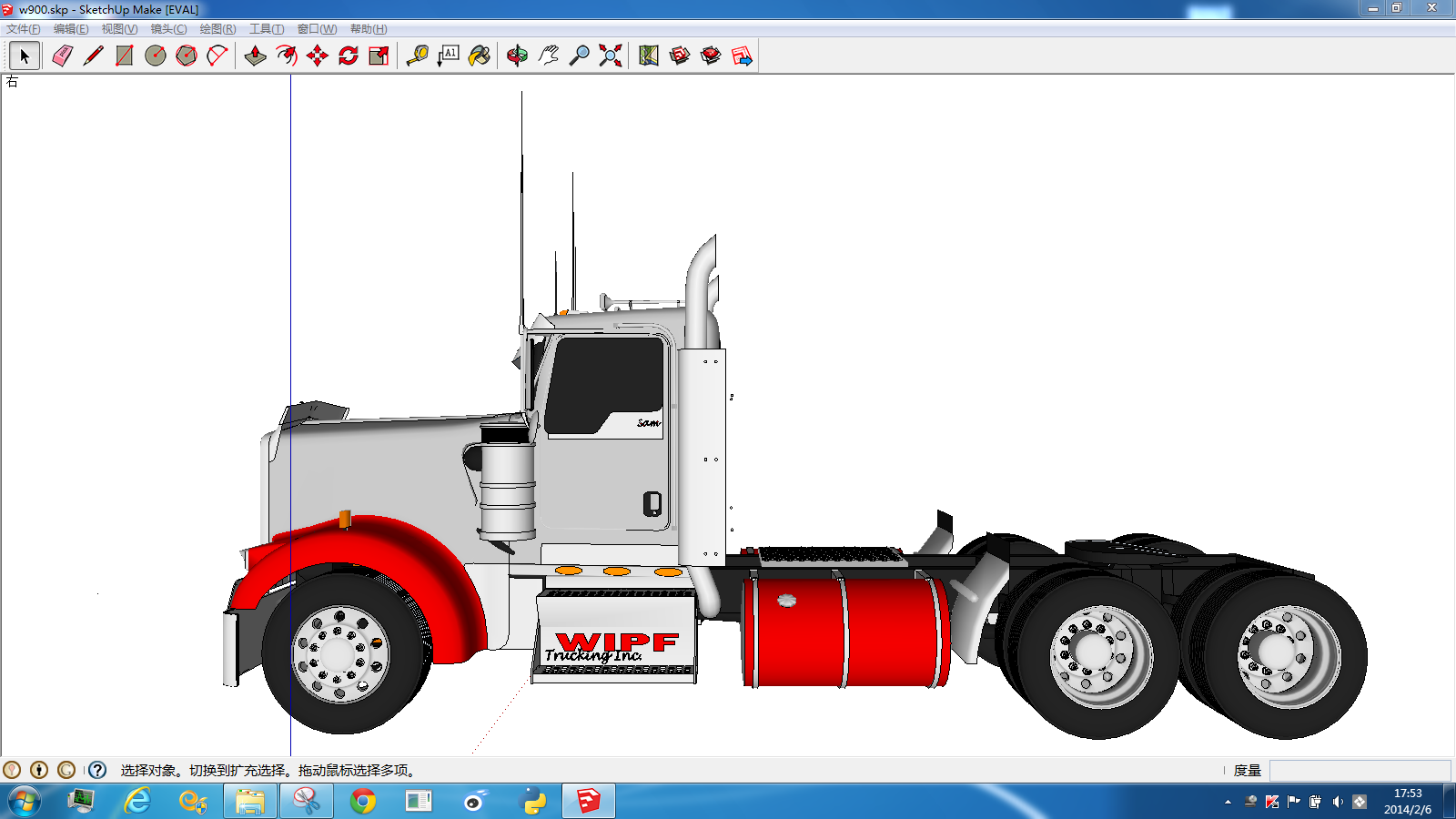Image resolution: width=1456 pixels, height=819 pixels.
Task: Open Google Chrome from the taskbar
Action: coord(363,802)
